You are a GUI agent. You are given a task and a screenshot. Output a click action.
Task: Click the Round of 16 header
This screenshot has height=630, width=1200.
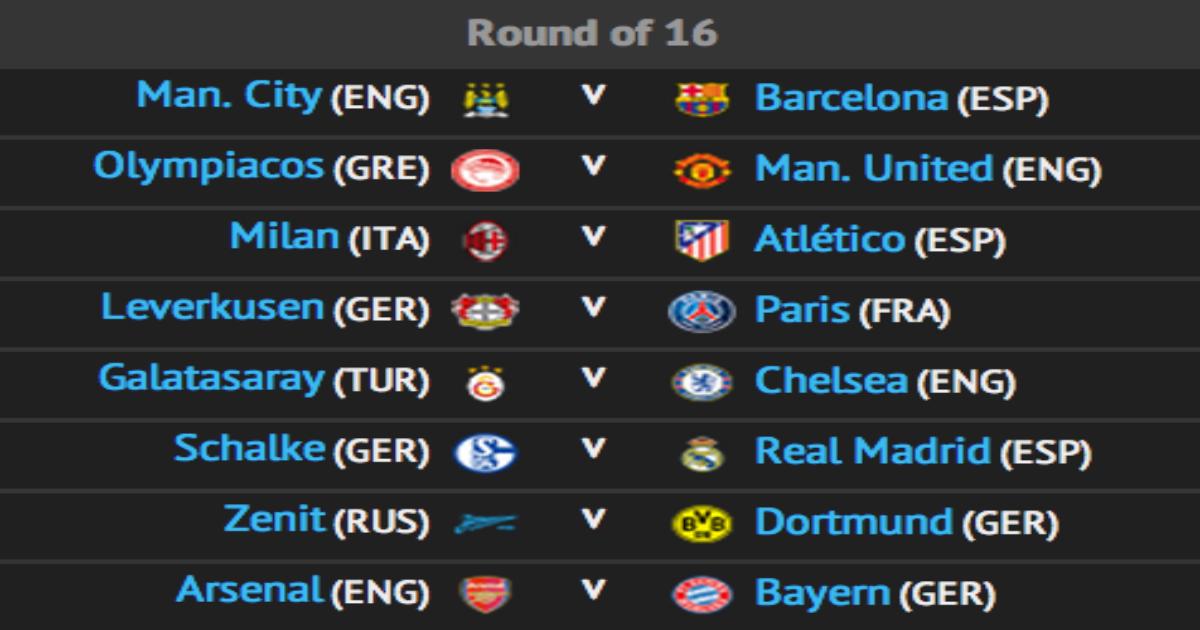(592, 34)
